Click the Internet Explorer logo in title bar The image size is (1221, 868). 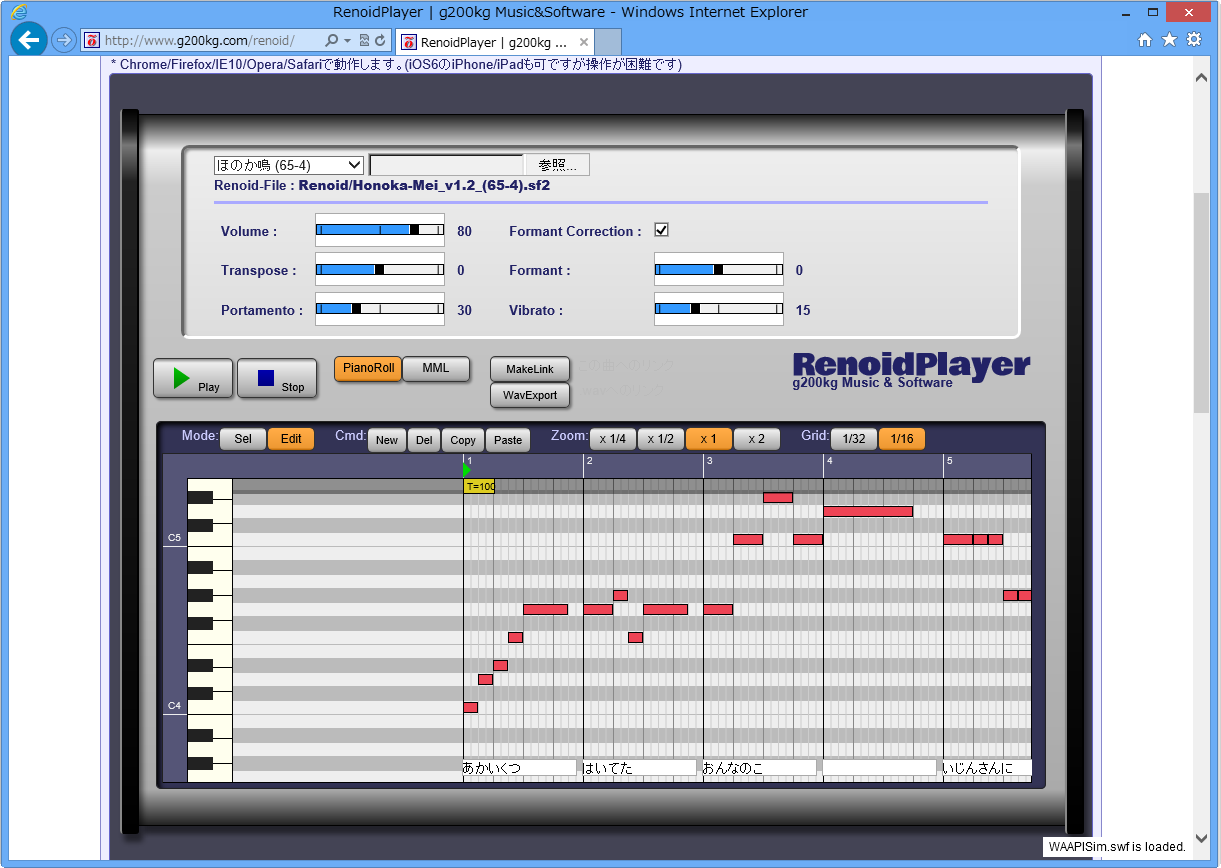[19, 12]
